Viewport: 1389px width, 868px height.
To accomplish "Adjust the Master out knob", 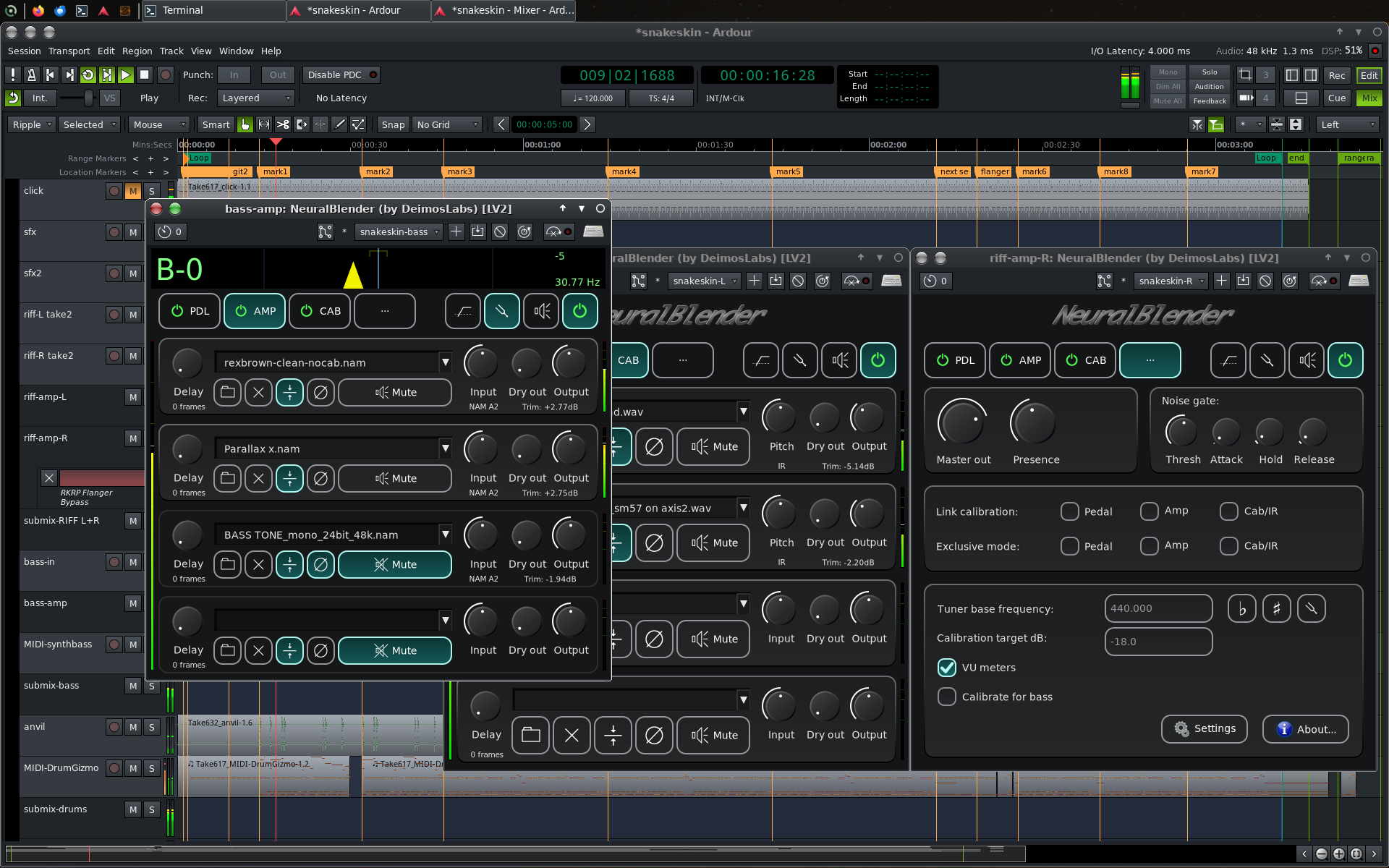I will (x=962, y=422).
